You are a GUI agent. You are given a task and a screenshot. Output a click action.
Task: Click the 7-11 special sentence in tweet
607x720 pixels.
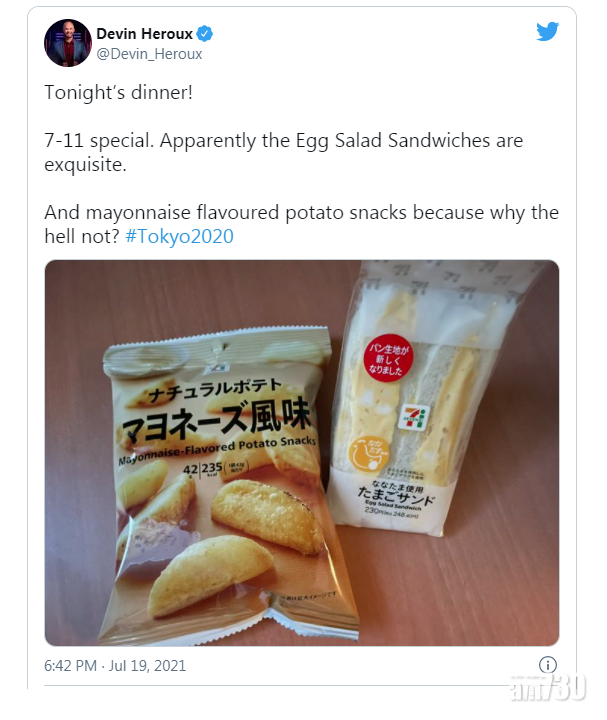point(283,152)
